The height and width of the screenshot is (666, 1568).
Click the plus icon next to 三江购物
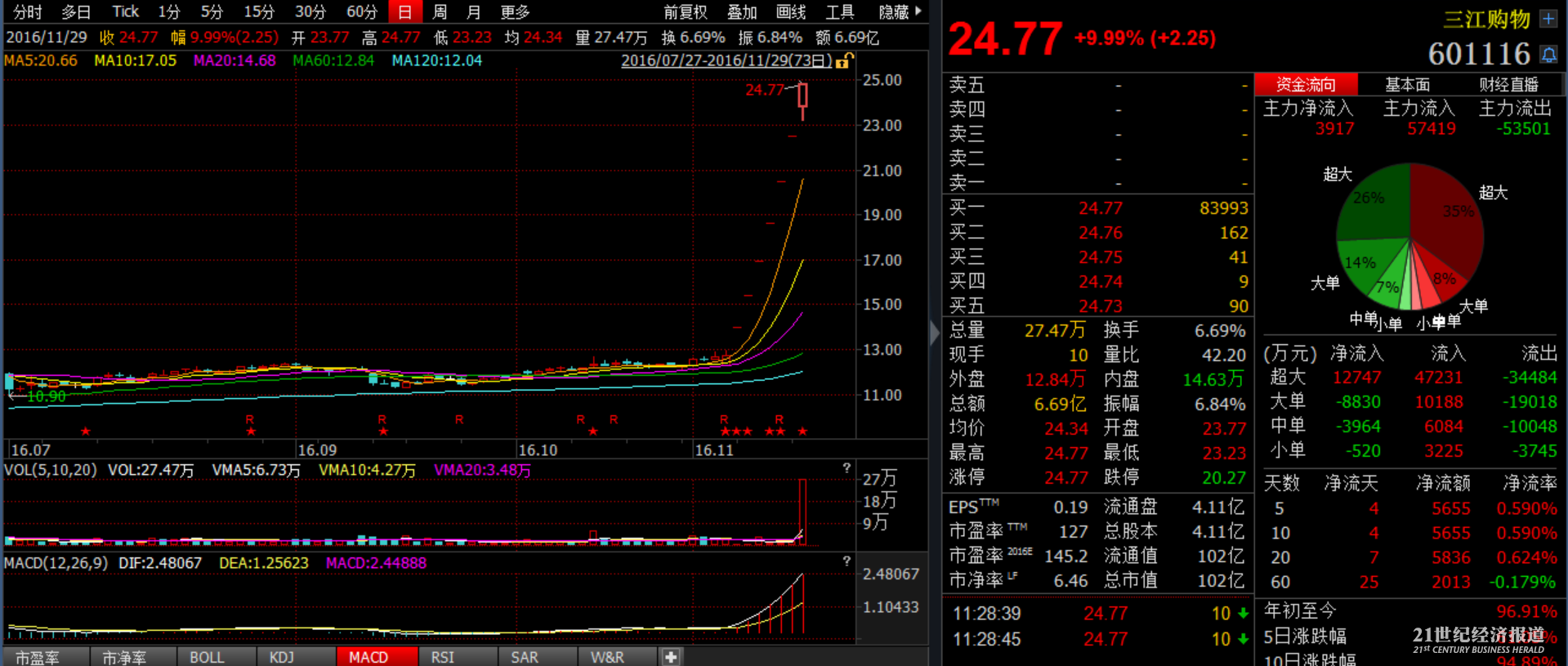(x=1548, y=19)
